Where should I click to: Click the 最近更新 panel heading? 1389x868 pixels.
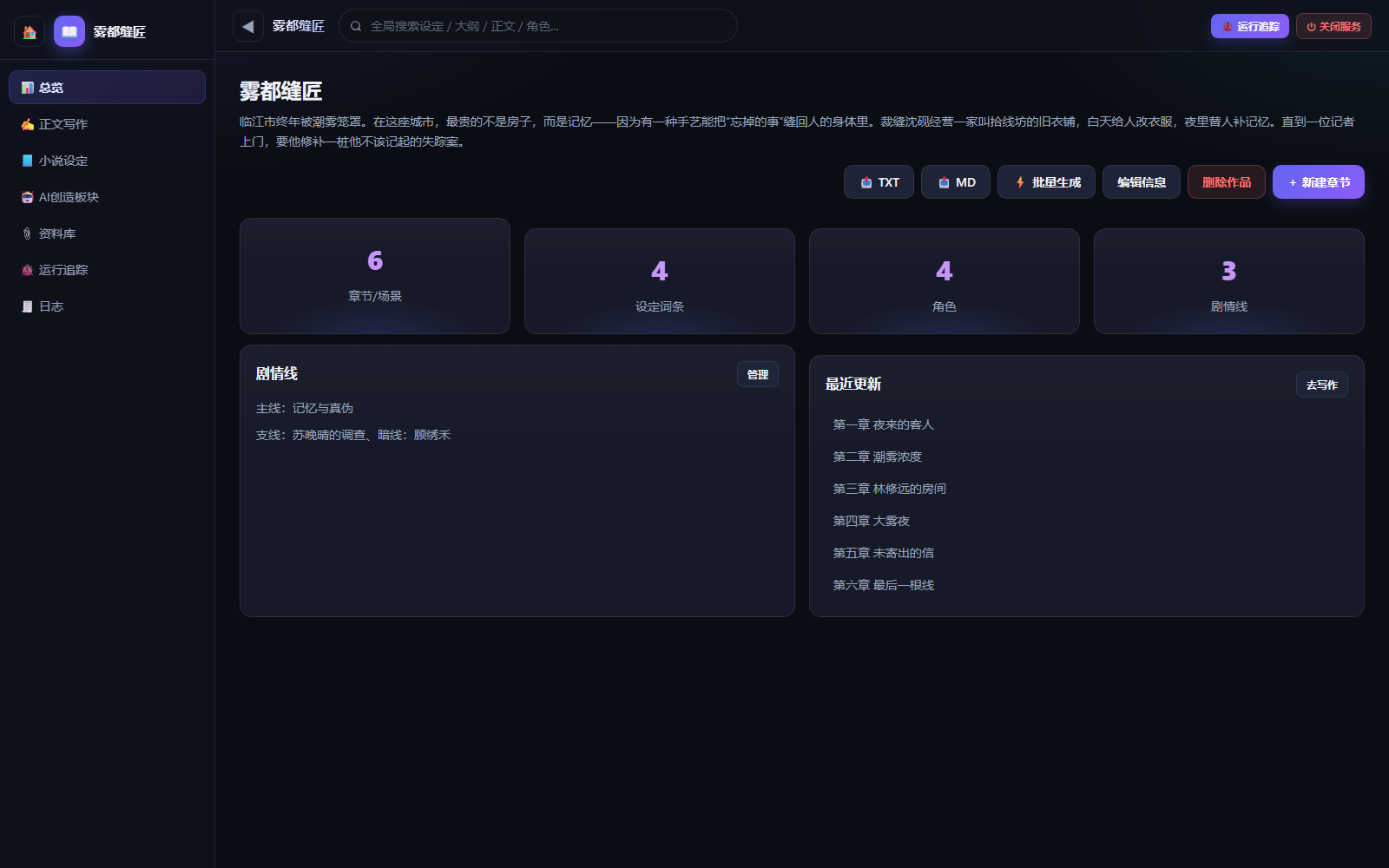[853, 384]
